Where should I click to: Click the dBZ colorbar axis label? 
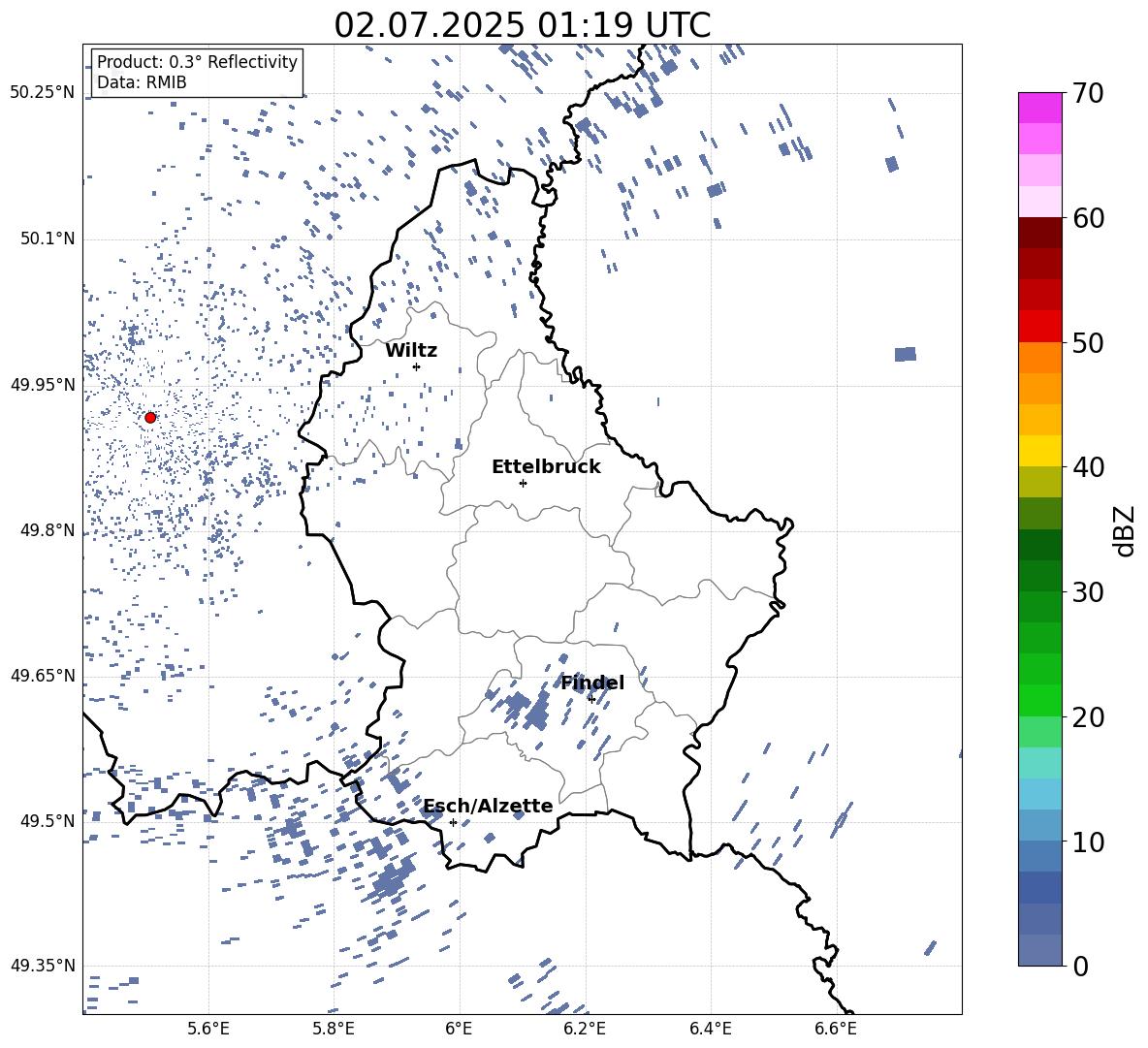click(x=1126, y=530)
